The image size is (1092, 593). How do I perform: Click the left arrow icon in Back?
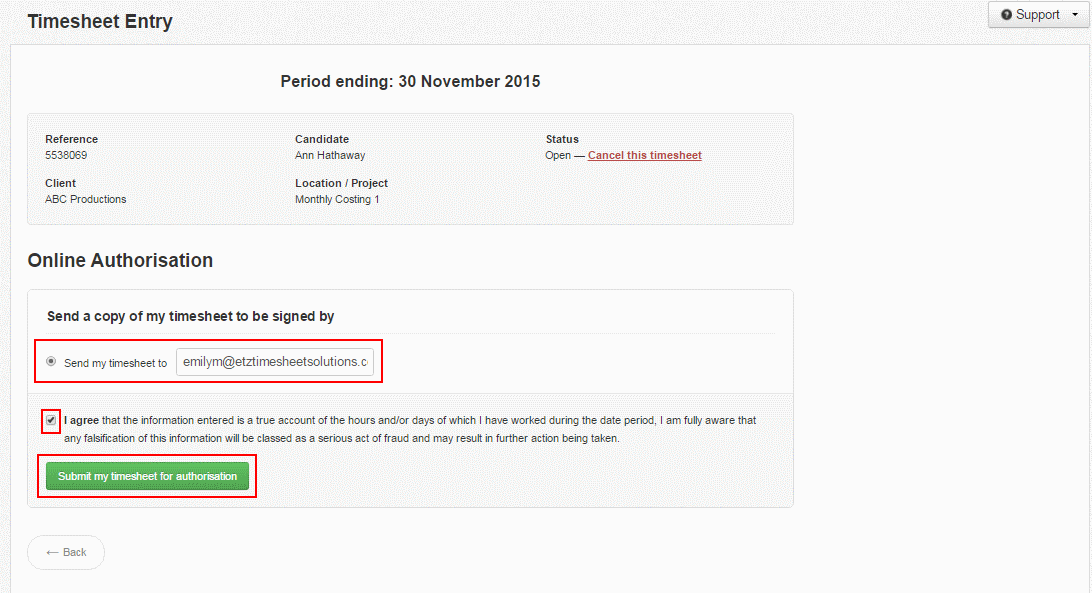pyautogui.click(x=52, y=553)
